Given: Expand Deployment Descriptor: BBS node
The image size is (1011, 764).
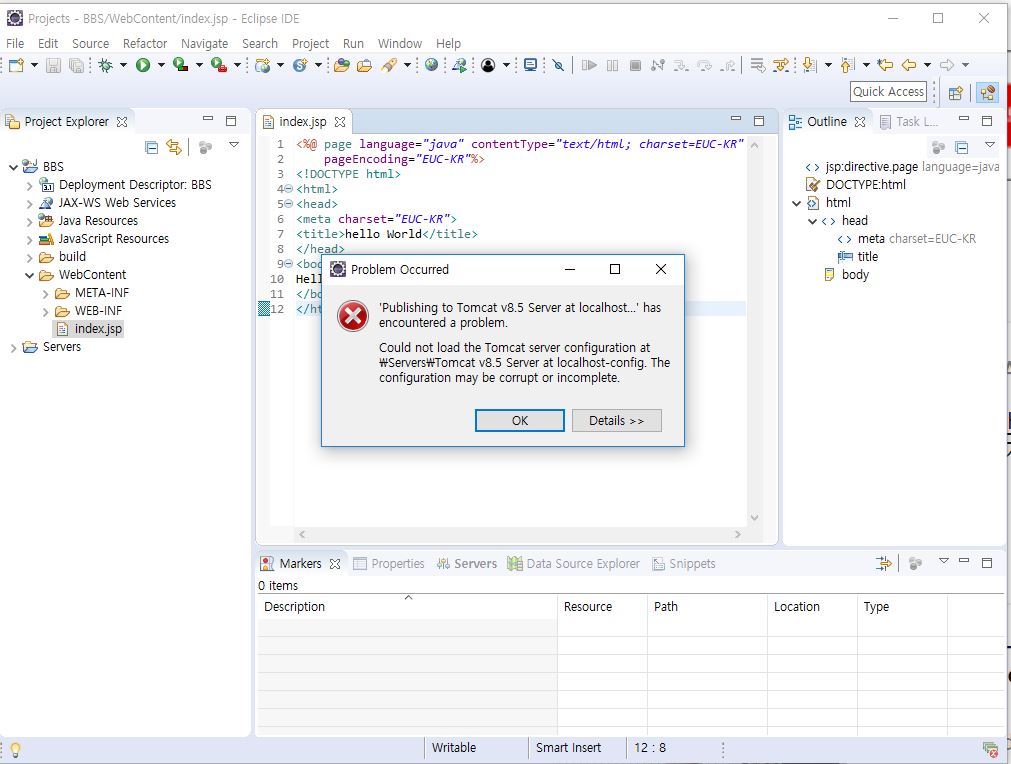Looking at the screenshot, I should tap(29, 186).
